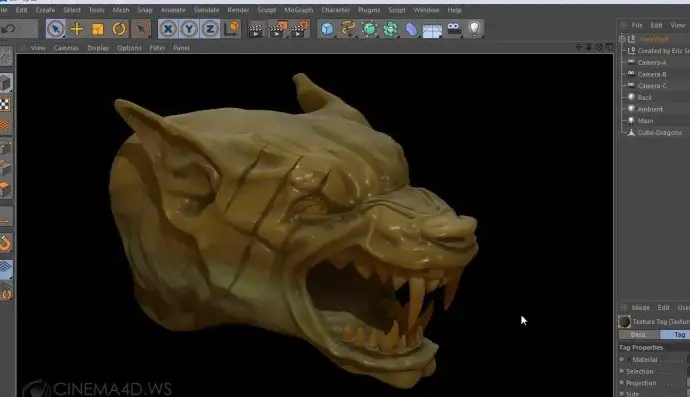Open the MoGraph menu

point(299,10)
